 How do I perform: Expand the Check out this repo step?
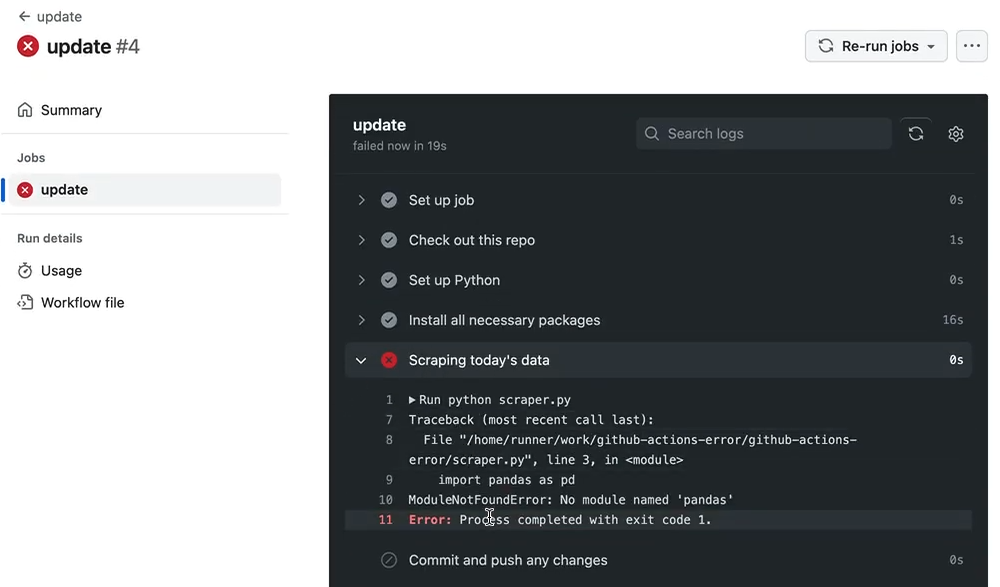361,240
